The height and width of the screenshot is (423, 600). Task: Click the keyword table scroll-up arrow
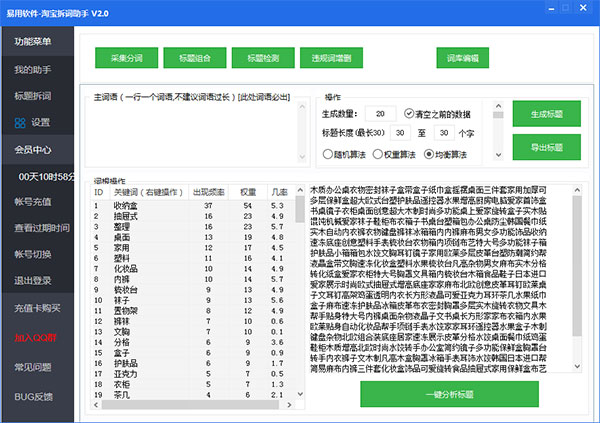click(x=300, y=190)
